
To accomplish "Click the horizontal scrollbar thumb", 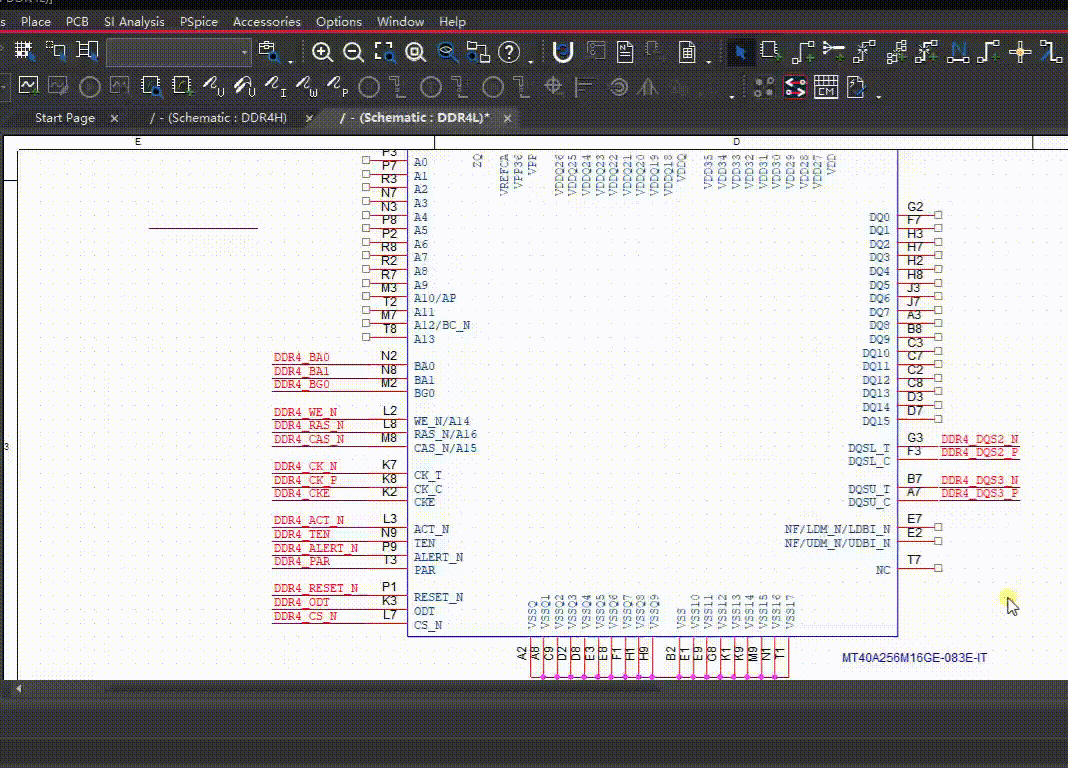I will [x=381, y=689].
